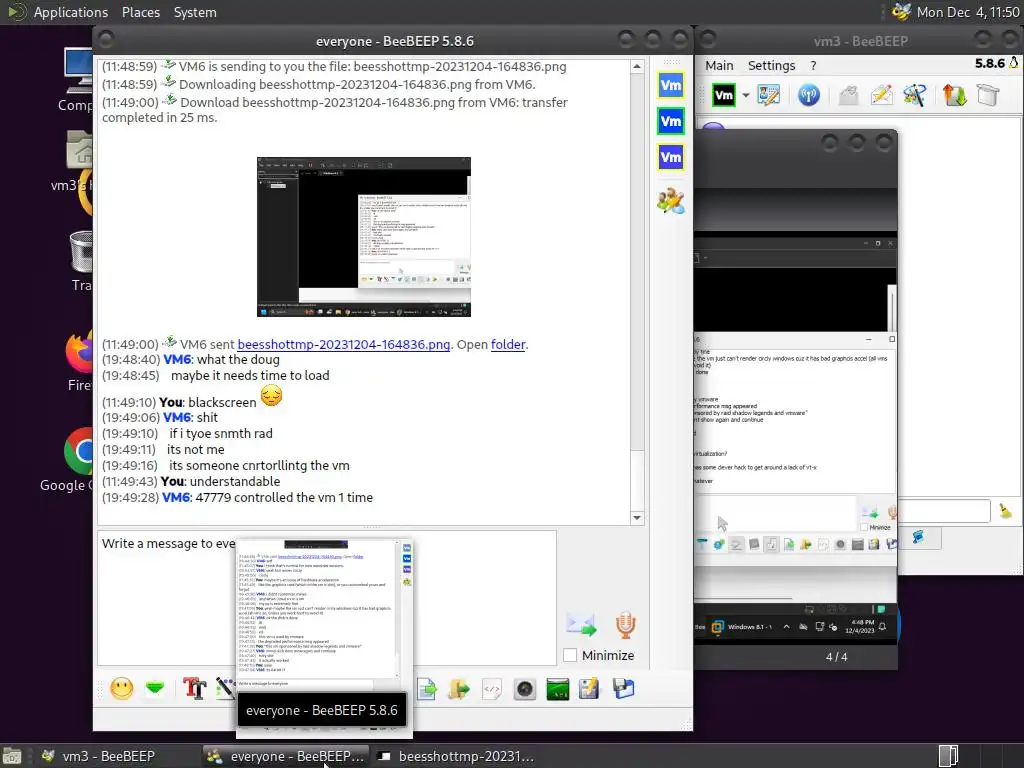Open the Firefox desktop icon
1024x768 pixels.
79,360
